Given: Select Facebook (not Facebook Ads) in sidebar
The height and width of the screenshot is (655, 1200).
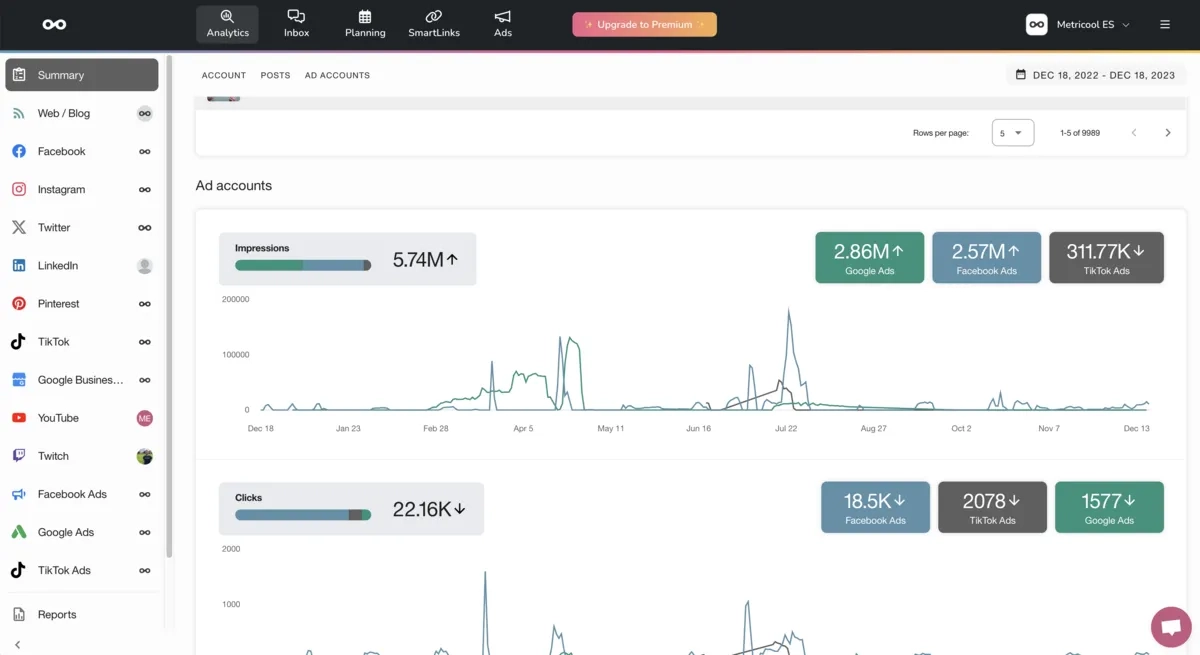Looking at the screenshot, I should 82,151.
